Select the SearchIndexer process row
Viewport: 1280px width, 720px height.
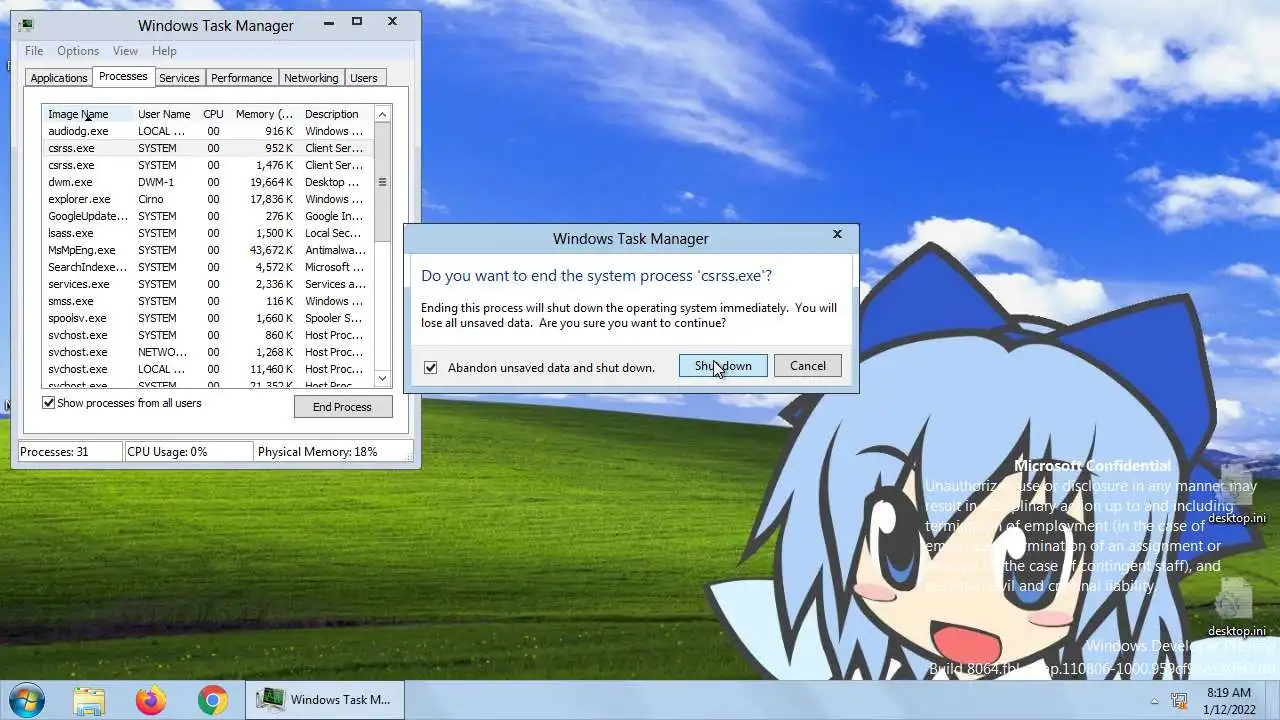[x=207, y=267]
